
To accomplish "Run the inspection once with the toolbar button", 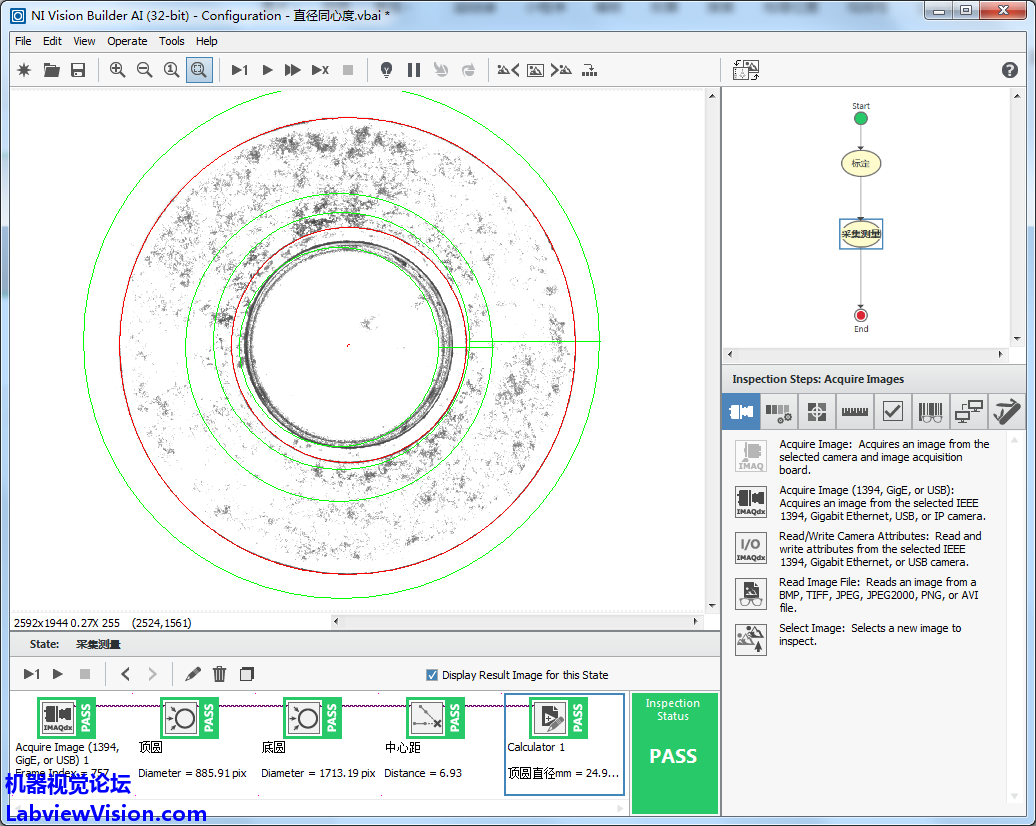I will tap(239, 70).
